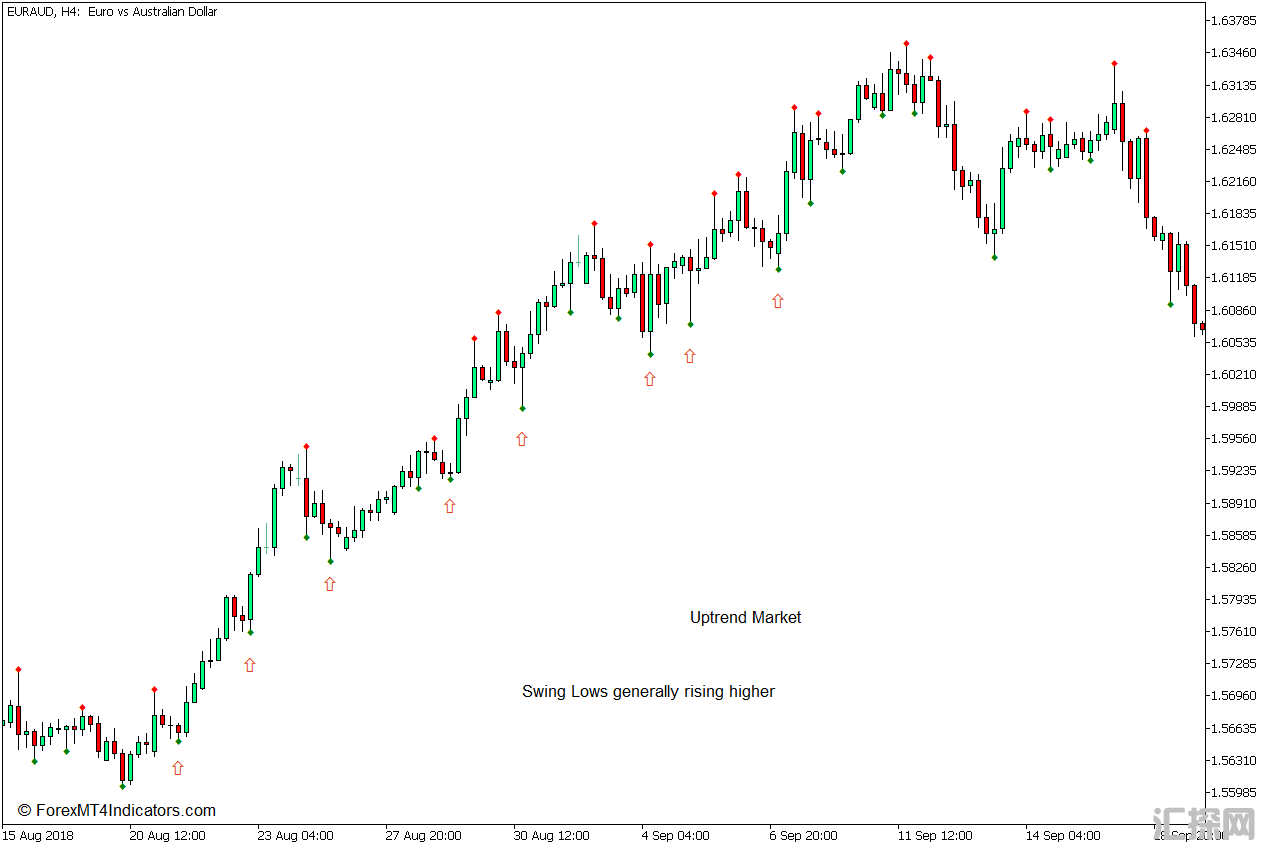Open the ForexMT4Indicators.com copyright link

tap(117, 811)
